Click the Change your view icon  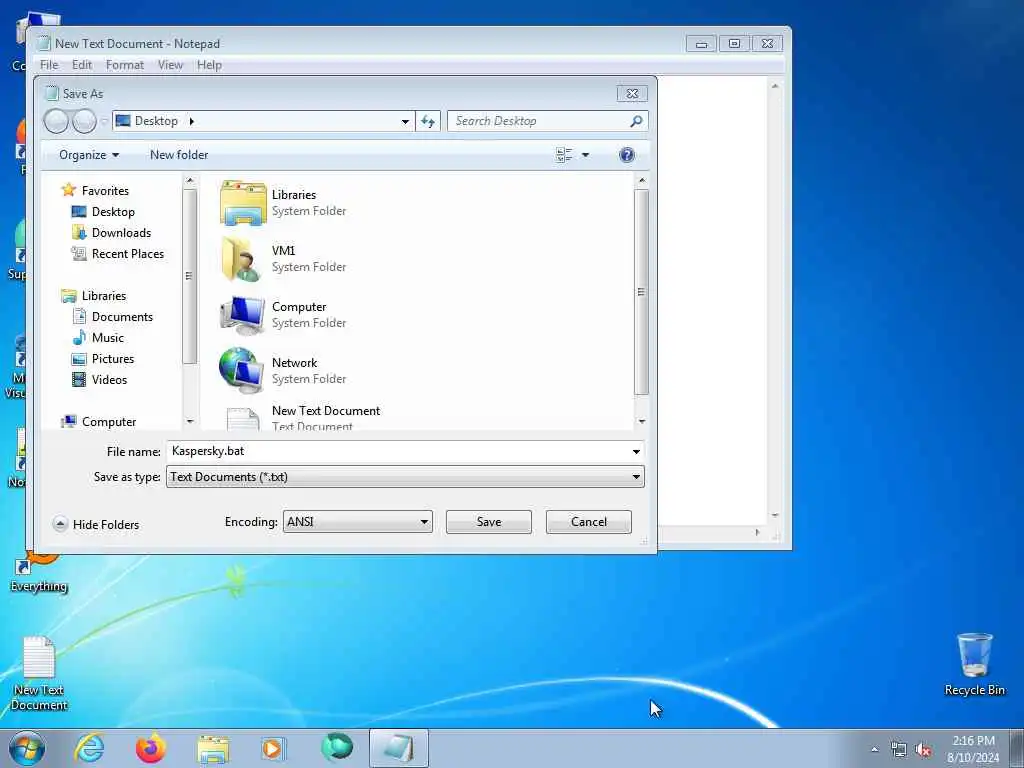click(x=564, y=155)
